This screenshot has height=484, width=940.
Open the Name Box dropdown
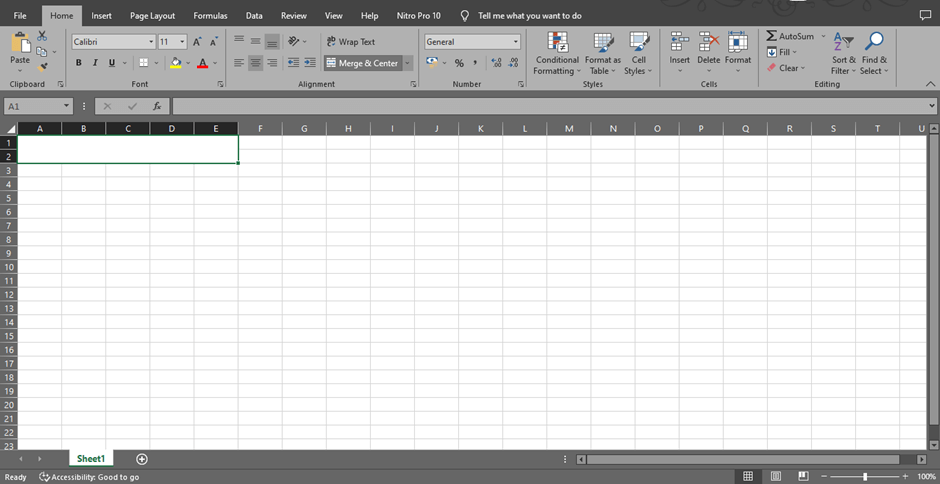(x=67, y=106)
